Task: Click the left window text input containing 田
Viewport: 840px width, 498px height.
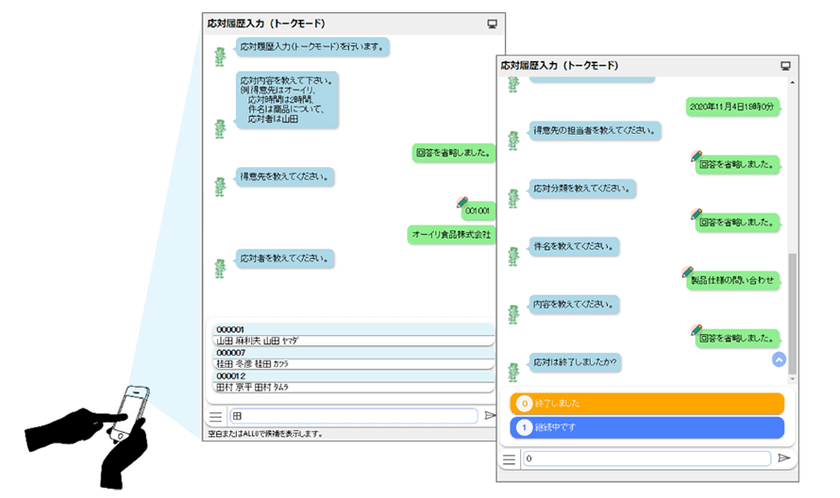Action: 354,416
